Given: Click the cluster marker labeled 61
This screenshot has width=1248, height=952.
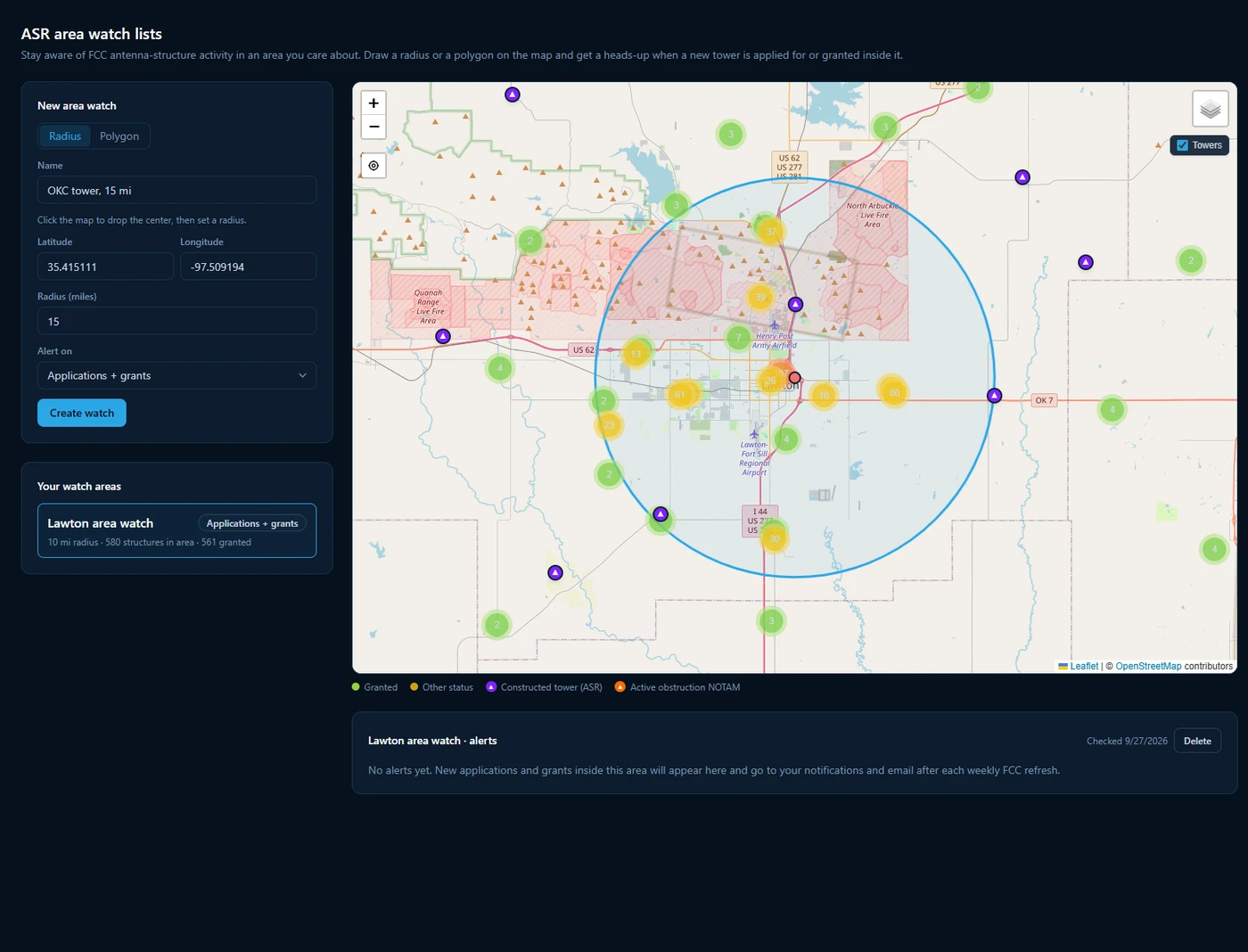Looking at the screenshot, I should coord(680,394).
